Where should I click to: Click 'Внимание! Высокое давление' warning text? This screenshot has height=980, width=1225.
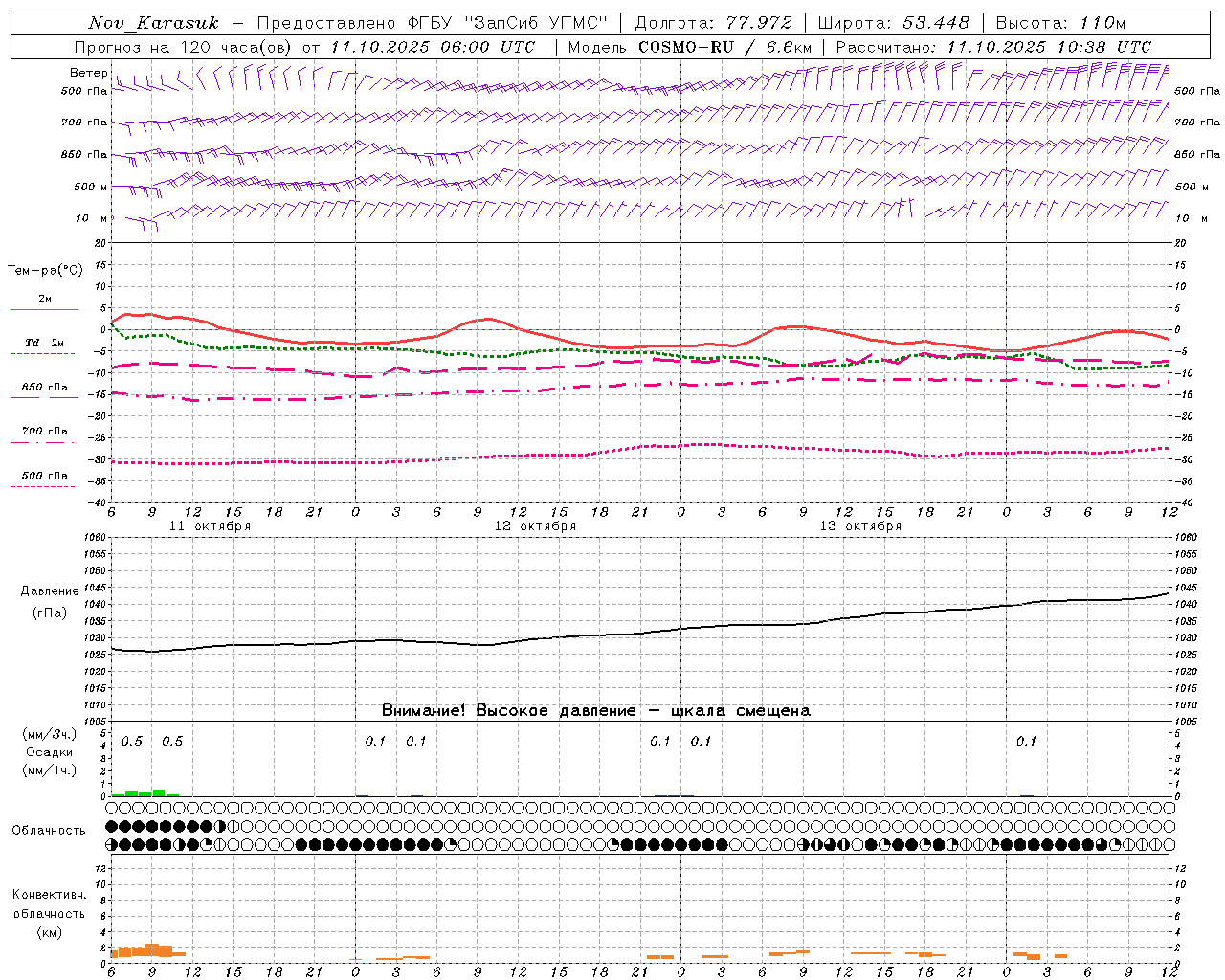[x=509, y=711]
